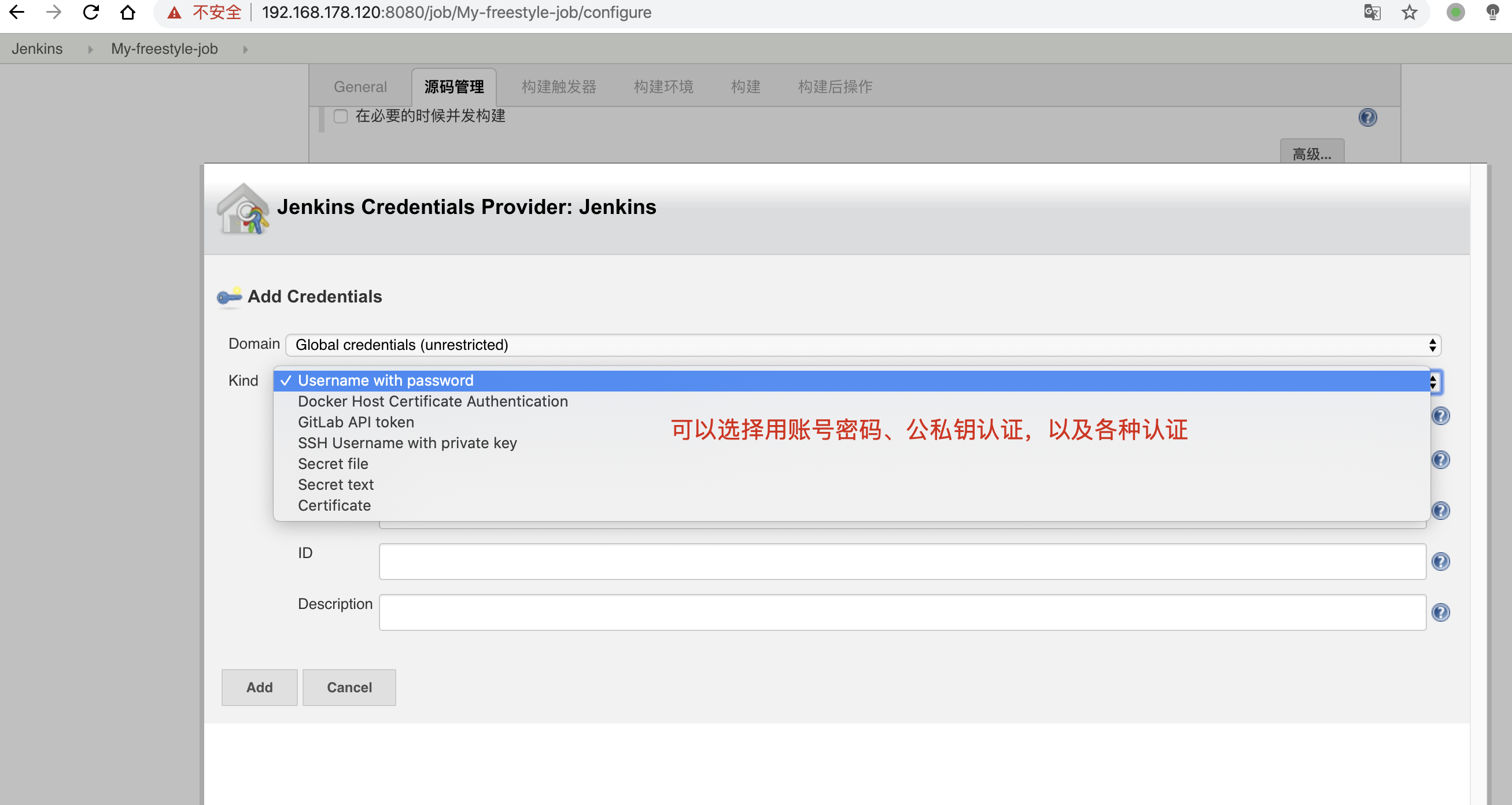Switch to the General tab
Image resolution: width=1512 pixels, height=805 pixels.
pyautogui.click(x=360, y=87)
